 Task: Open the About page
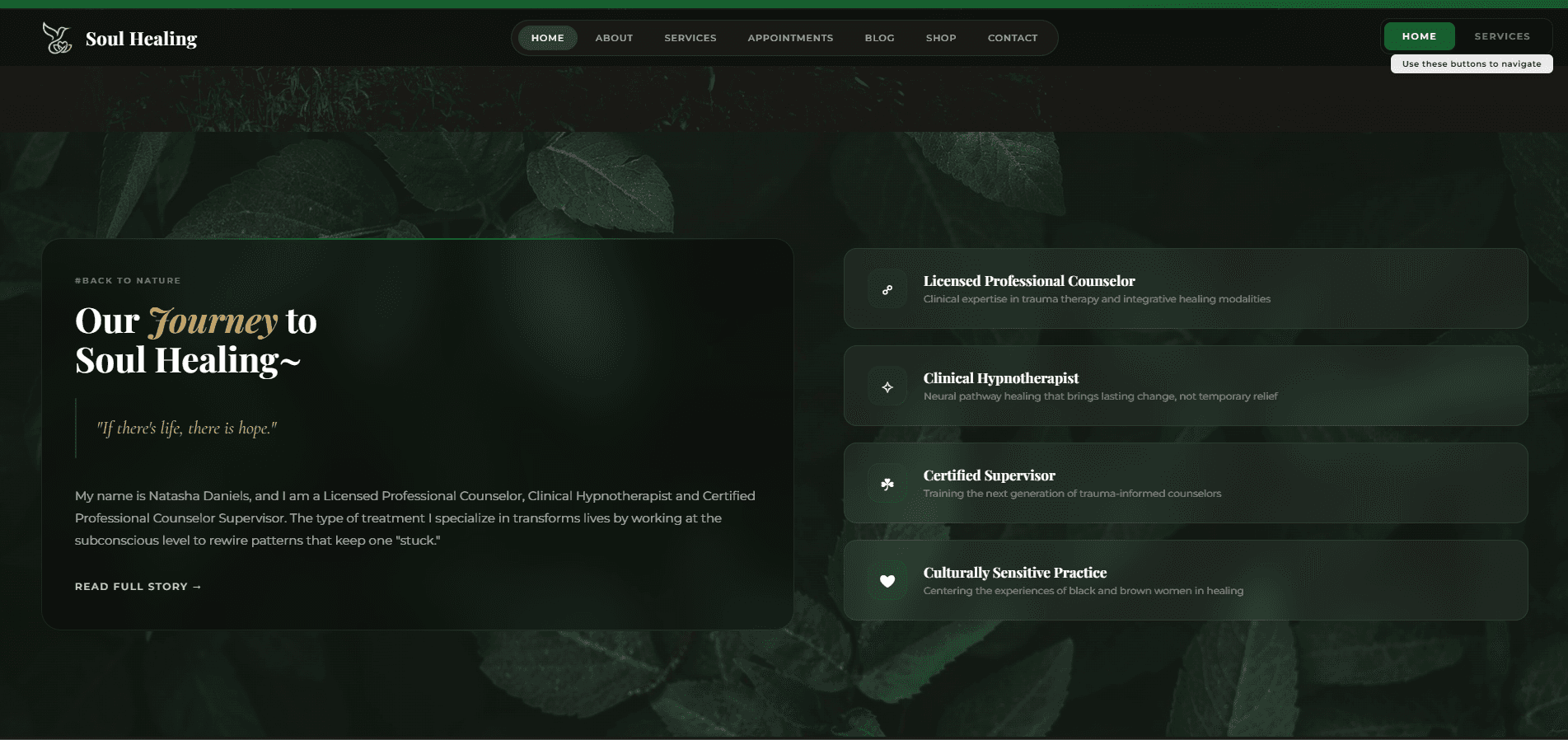pos(615,38)
